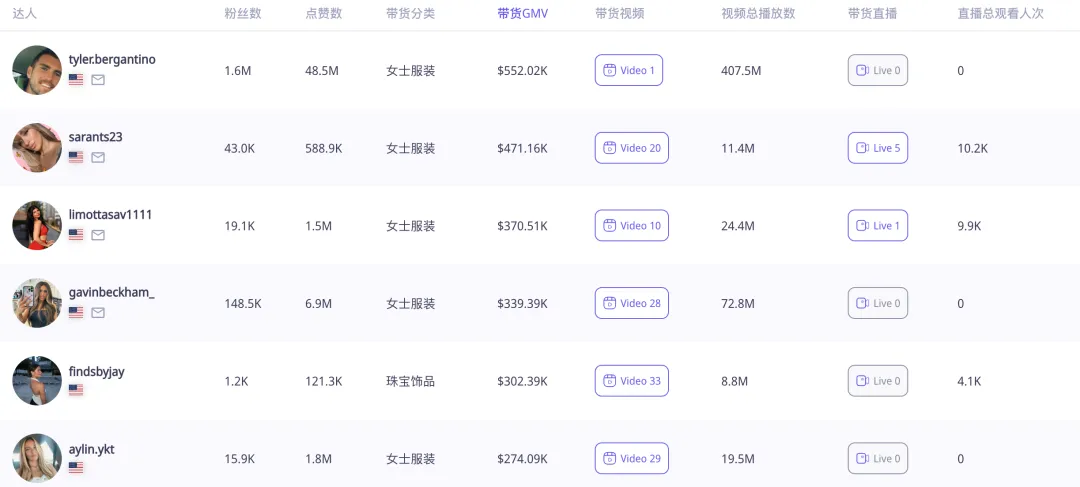Click the avatar of aylin.ykt
1080x487 pixels.
click(37, 458)
